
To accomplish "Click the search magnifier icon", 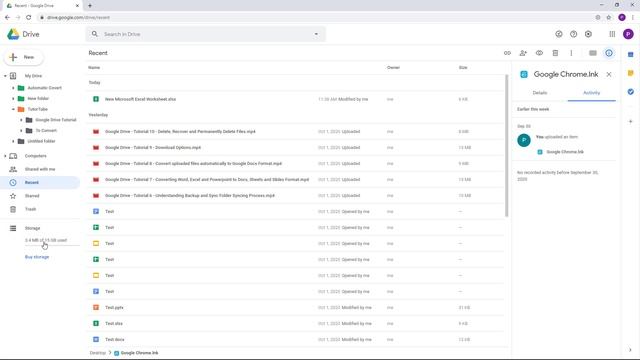I will tap(95, 34).
